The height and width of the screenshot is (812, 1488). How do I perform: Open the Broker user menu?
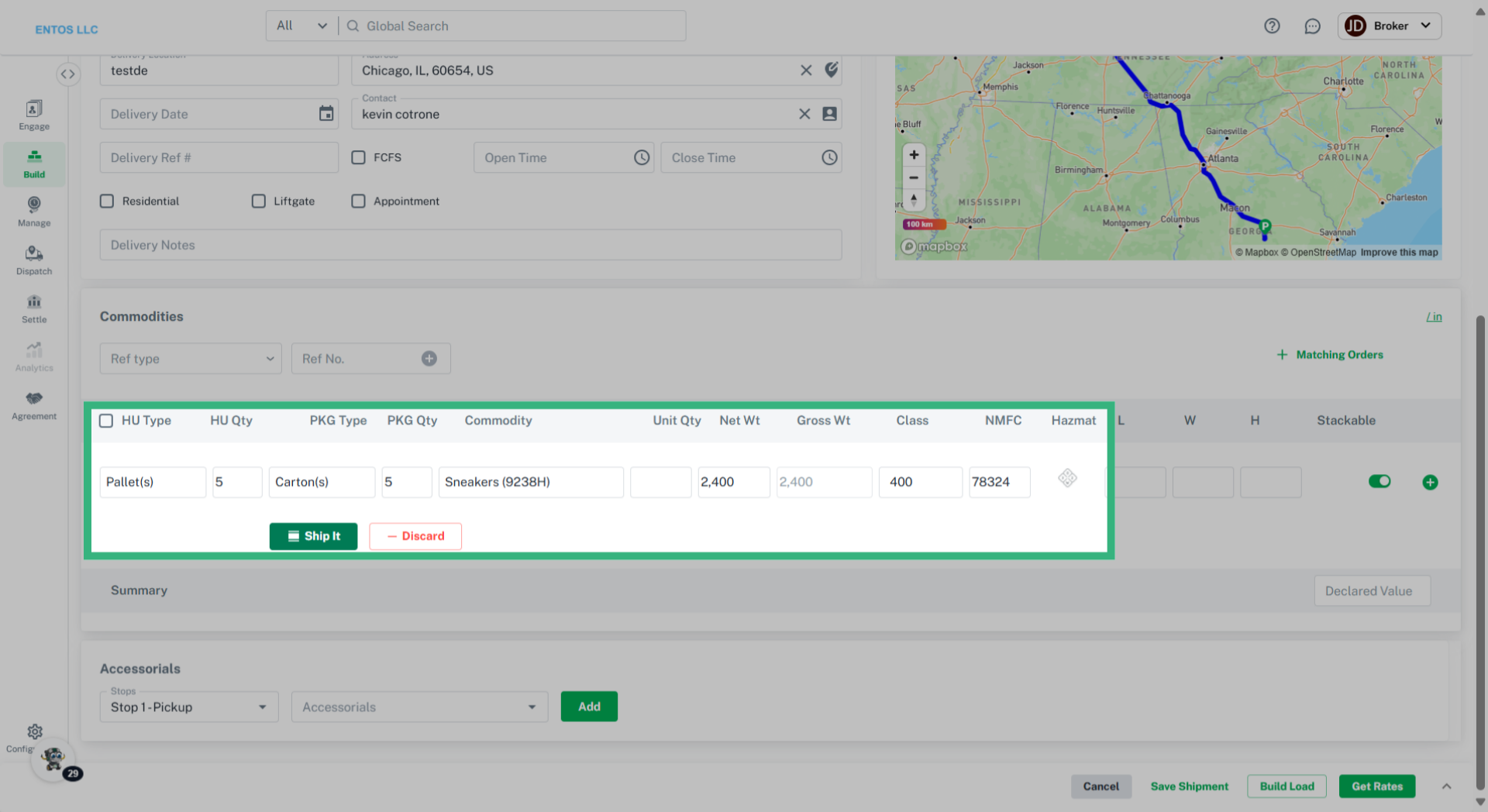click(x=1390, y=26)
